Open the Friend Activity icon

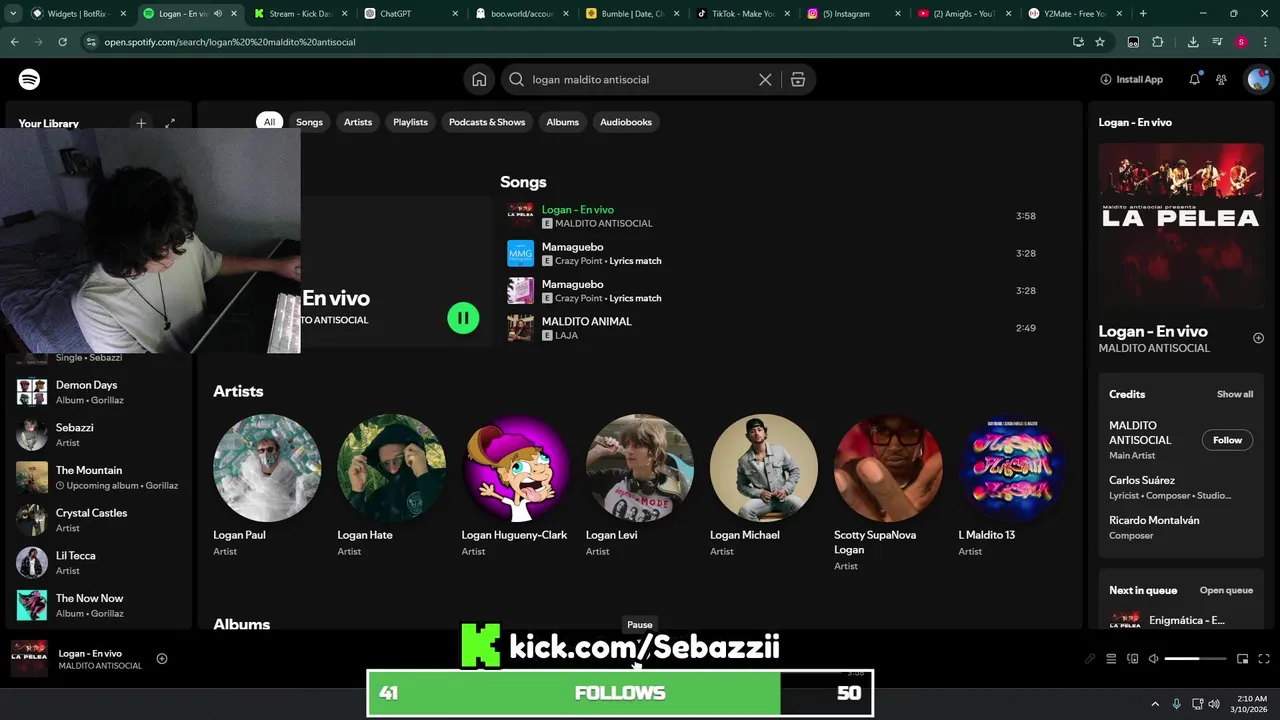click(x=1221, y=79)
